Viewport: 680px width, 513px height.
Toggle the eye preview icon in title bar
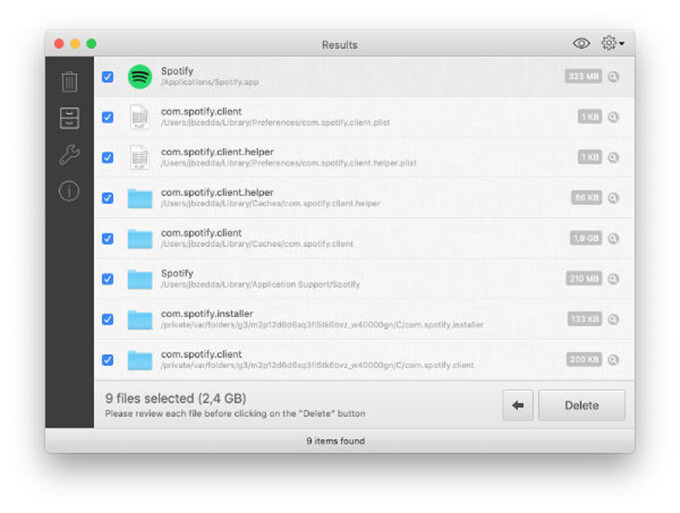tap(581, 43)
